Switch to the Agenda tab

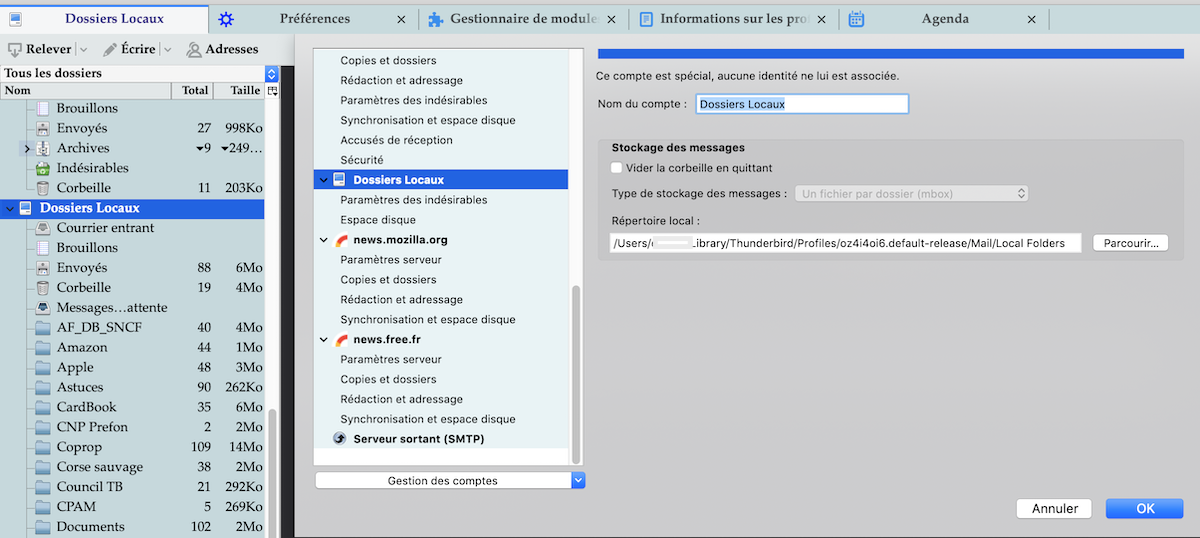(944, 19)
